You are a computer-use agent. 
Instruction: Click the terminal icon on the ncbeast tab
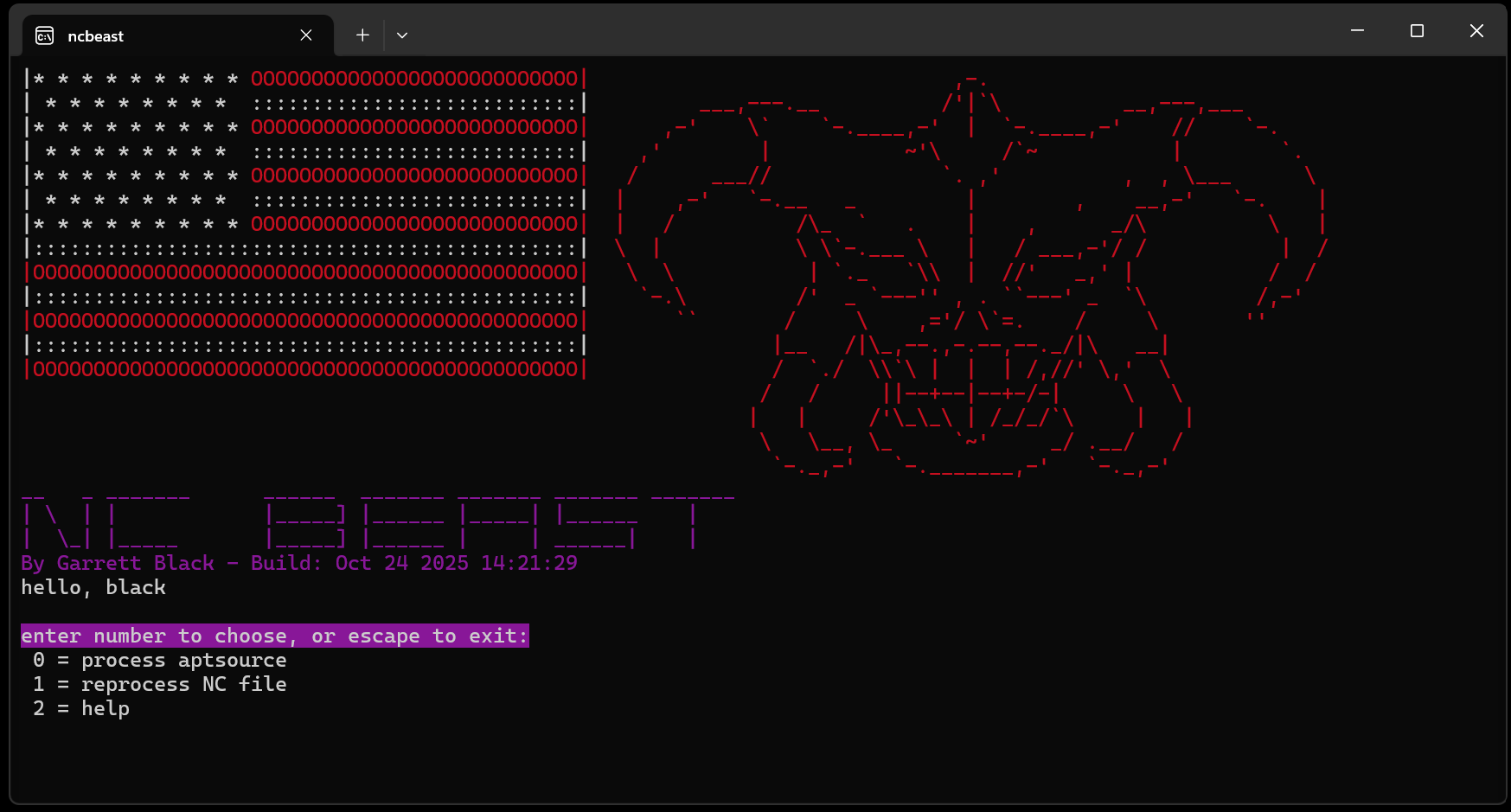click(44, 35)
